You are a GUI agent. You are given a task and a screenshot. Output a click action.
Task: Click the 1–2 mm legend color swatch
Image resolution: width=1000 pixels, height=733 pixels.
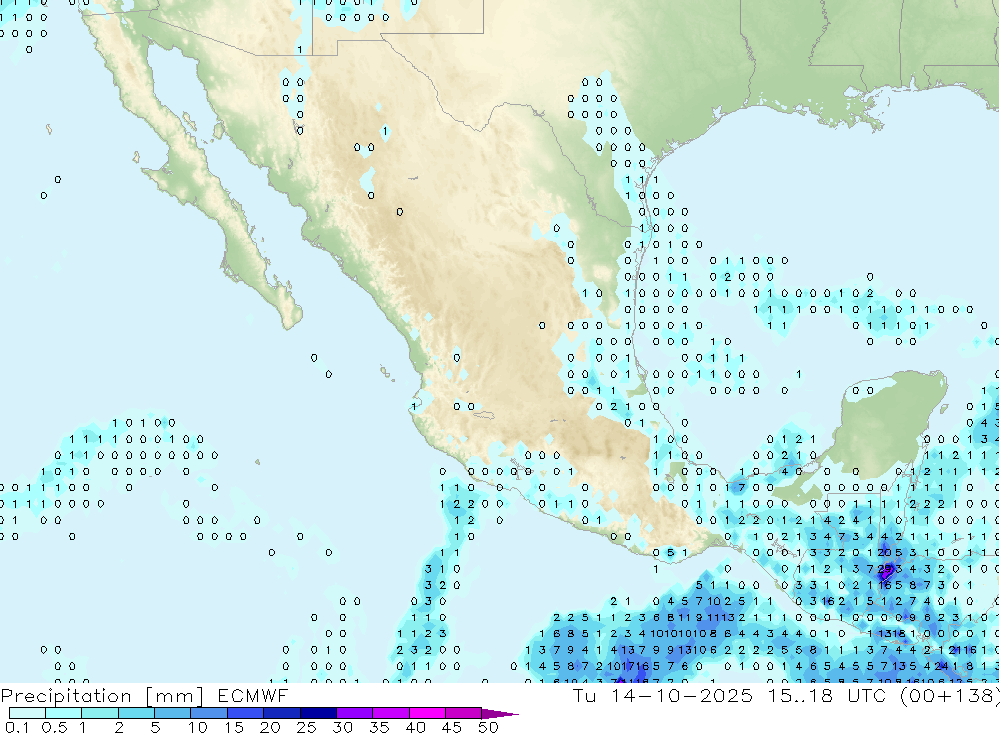click(100, 713)
